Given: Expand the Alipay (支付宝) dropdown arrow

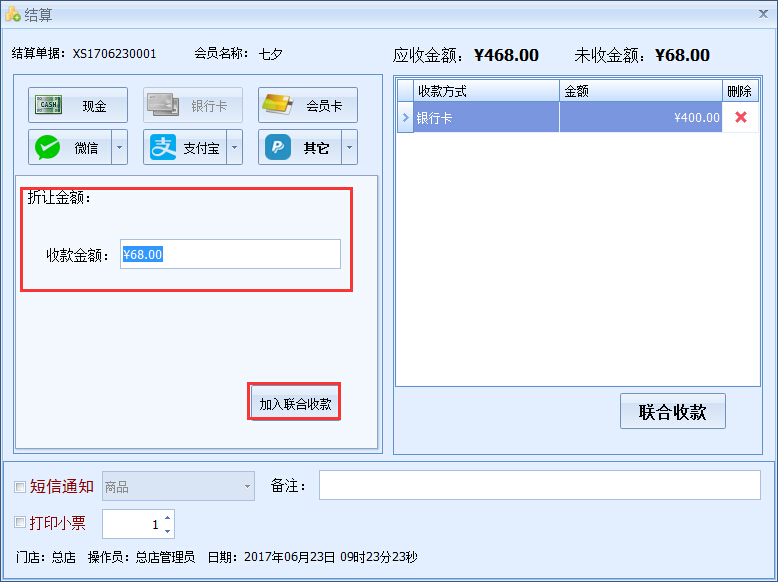Looking at the screenshot, I should 235,148.
